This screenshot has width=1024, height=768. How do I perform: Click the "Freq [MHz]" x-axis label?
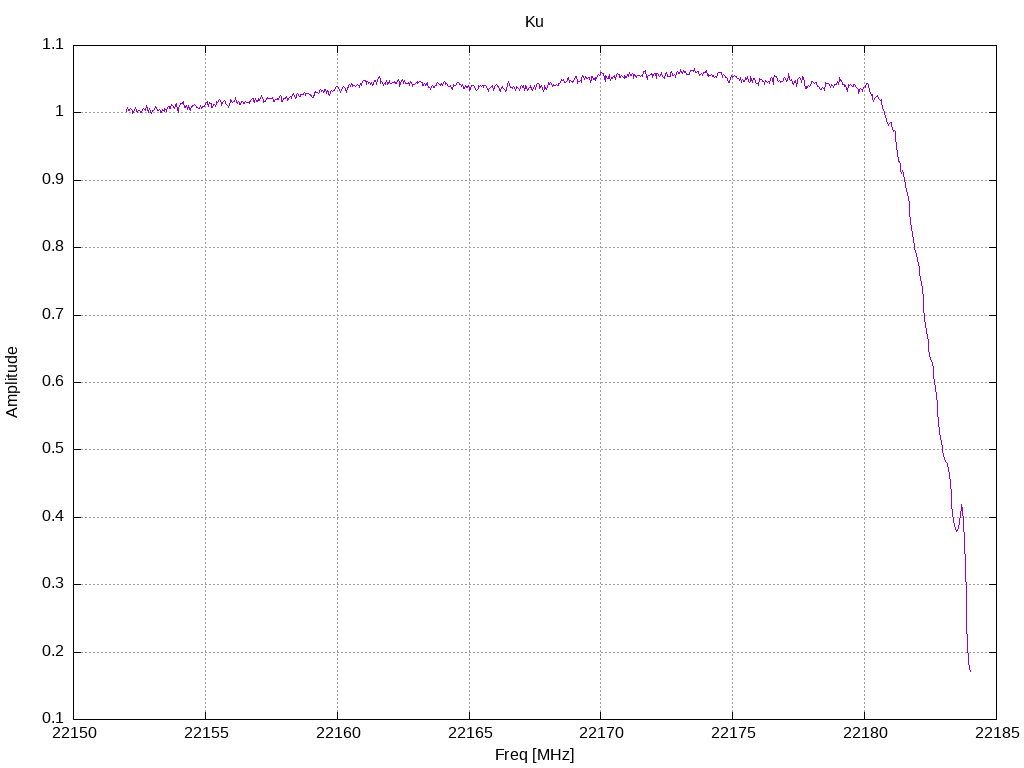pos(534,755)
